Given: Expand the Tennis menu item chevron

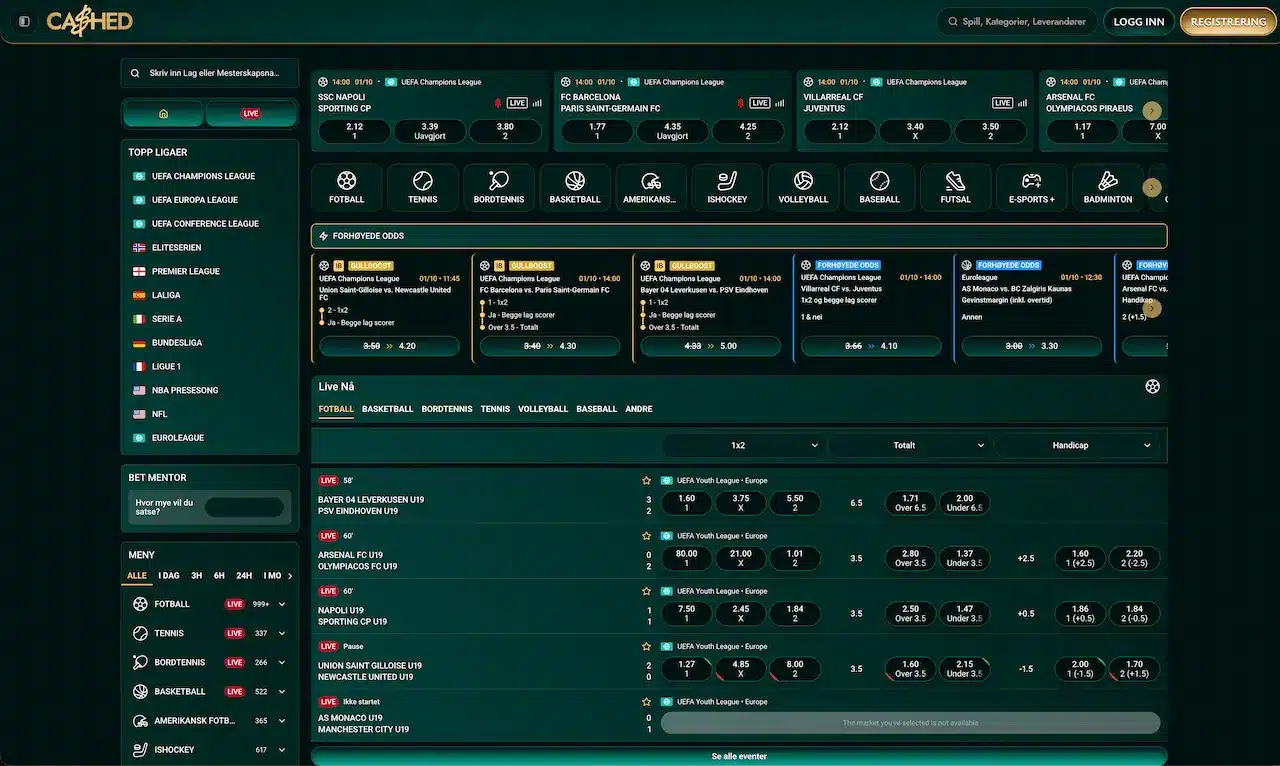Looking at the screenshot, I should click(282, 633).
